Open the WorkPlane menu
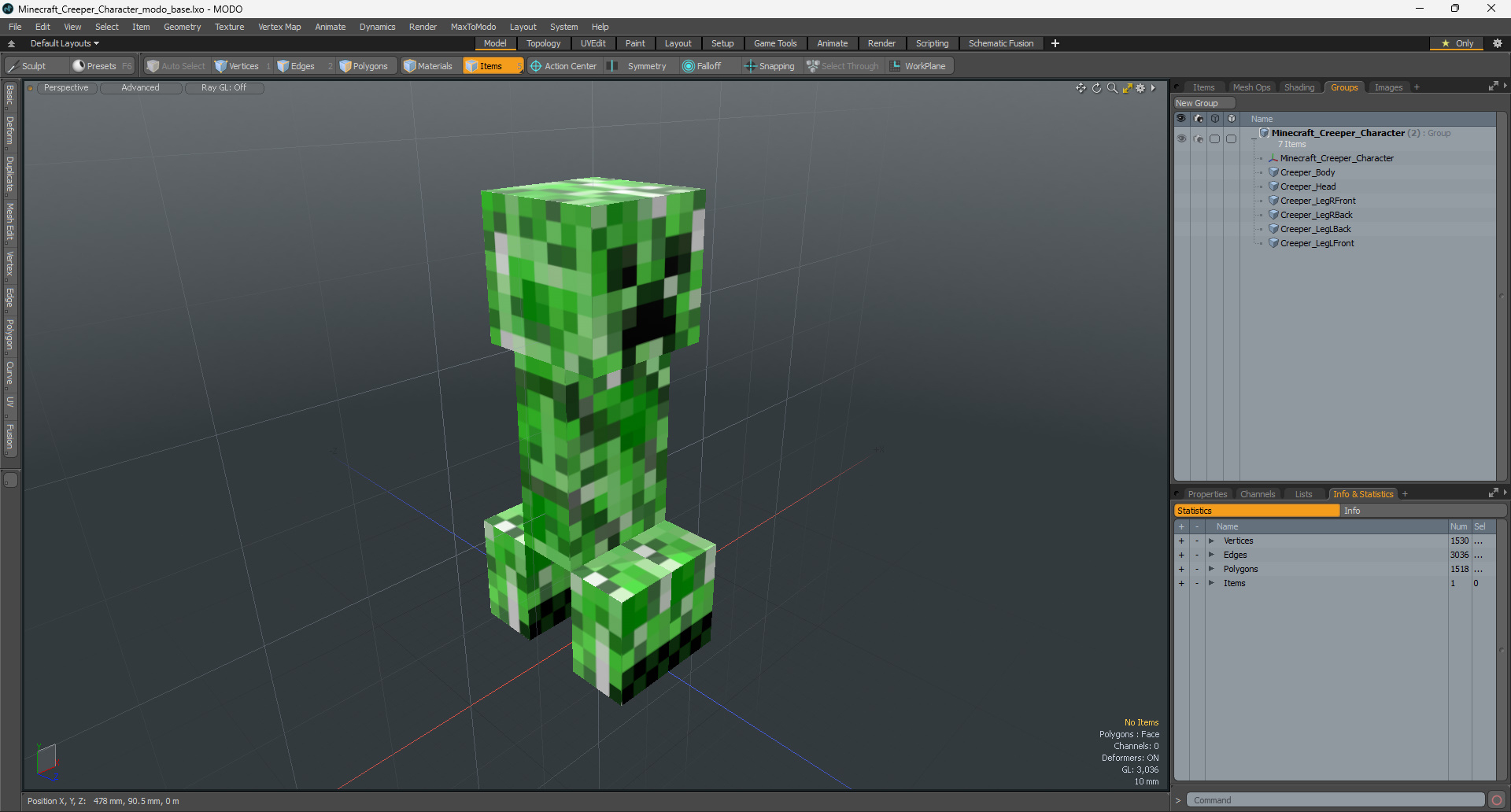 (x=918, y=66)
